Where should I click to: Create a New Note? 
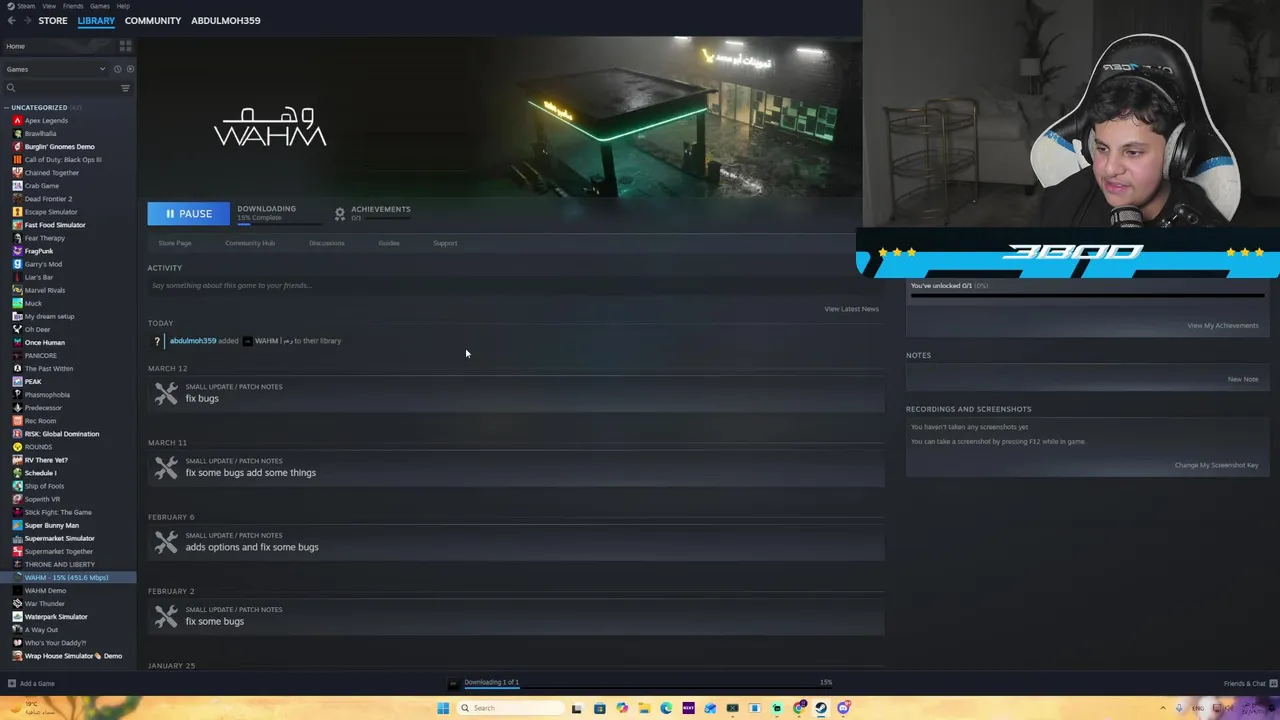click(x=1243, y=379)
